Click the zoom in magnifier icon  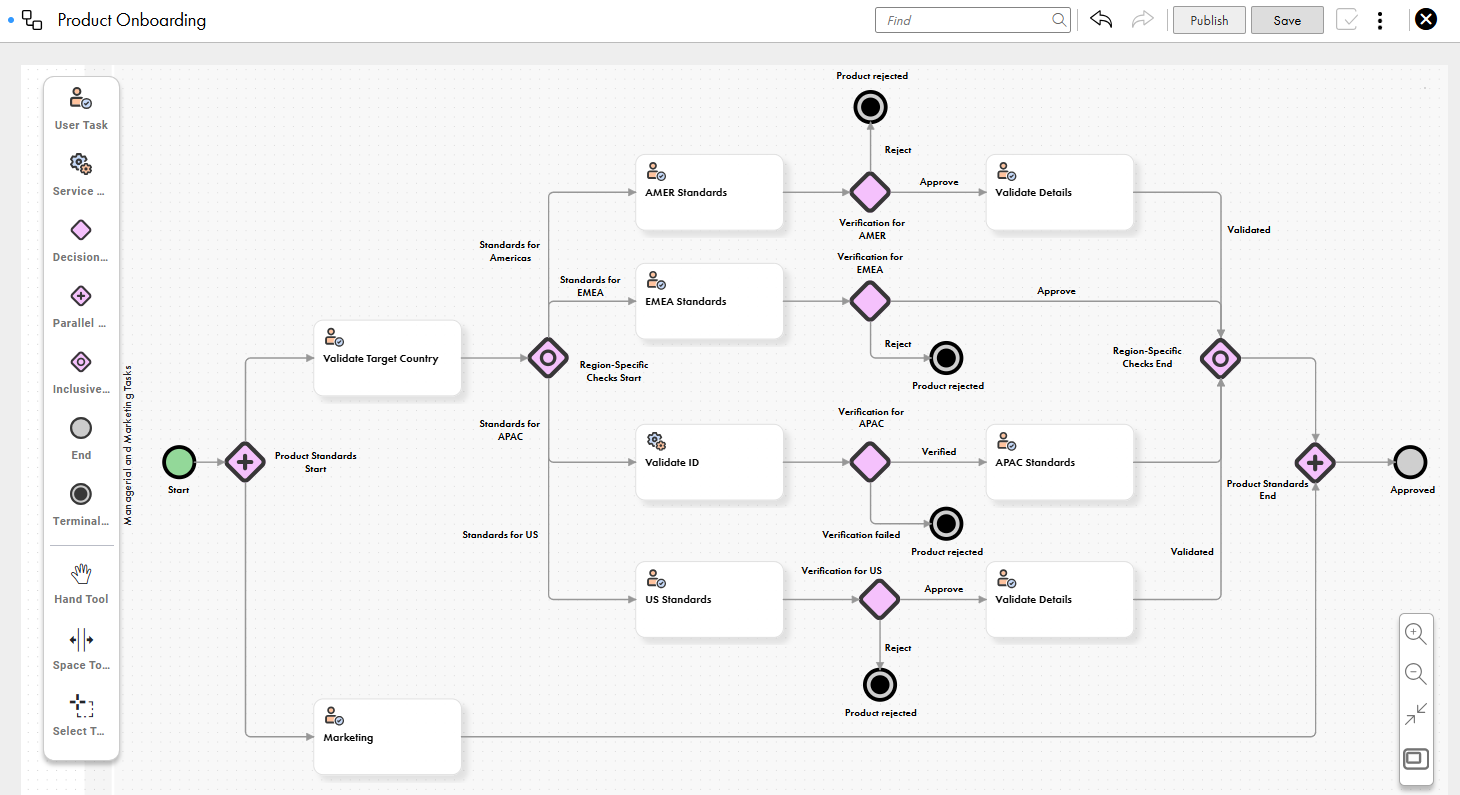pos(1416,634)
